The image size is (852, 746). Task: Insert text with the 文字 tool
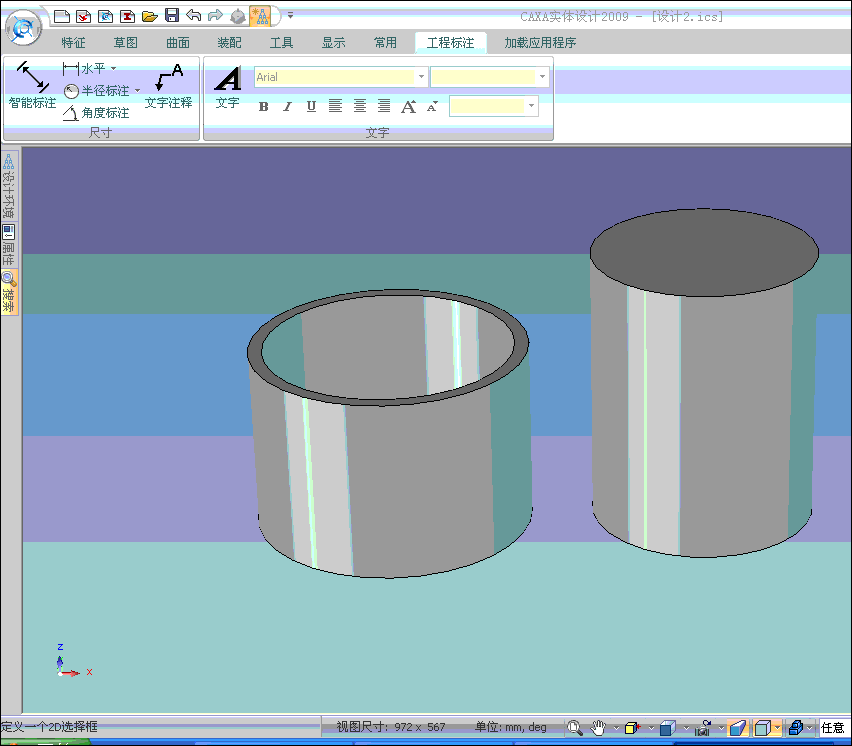(228, 86)
